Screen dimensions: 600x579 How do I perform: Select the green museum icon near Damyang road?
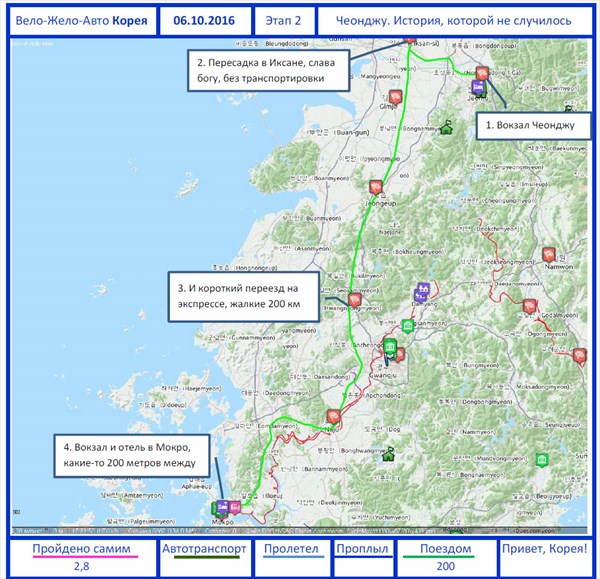[x=408, y=326]
